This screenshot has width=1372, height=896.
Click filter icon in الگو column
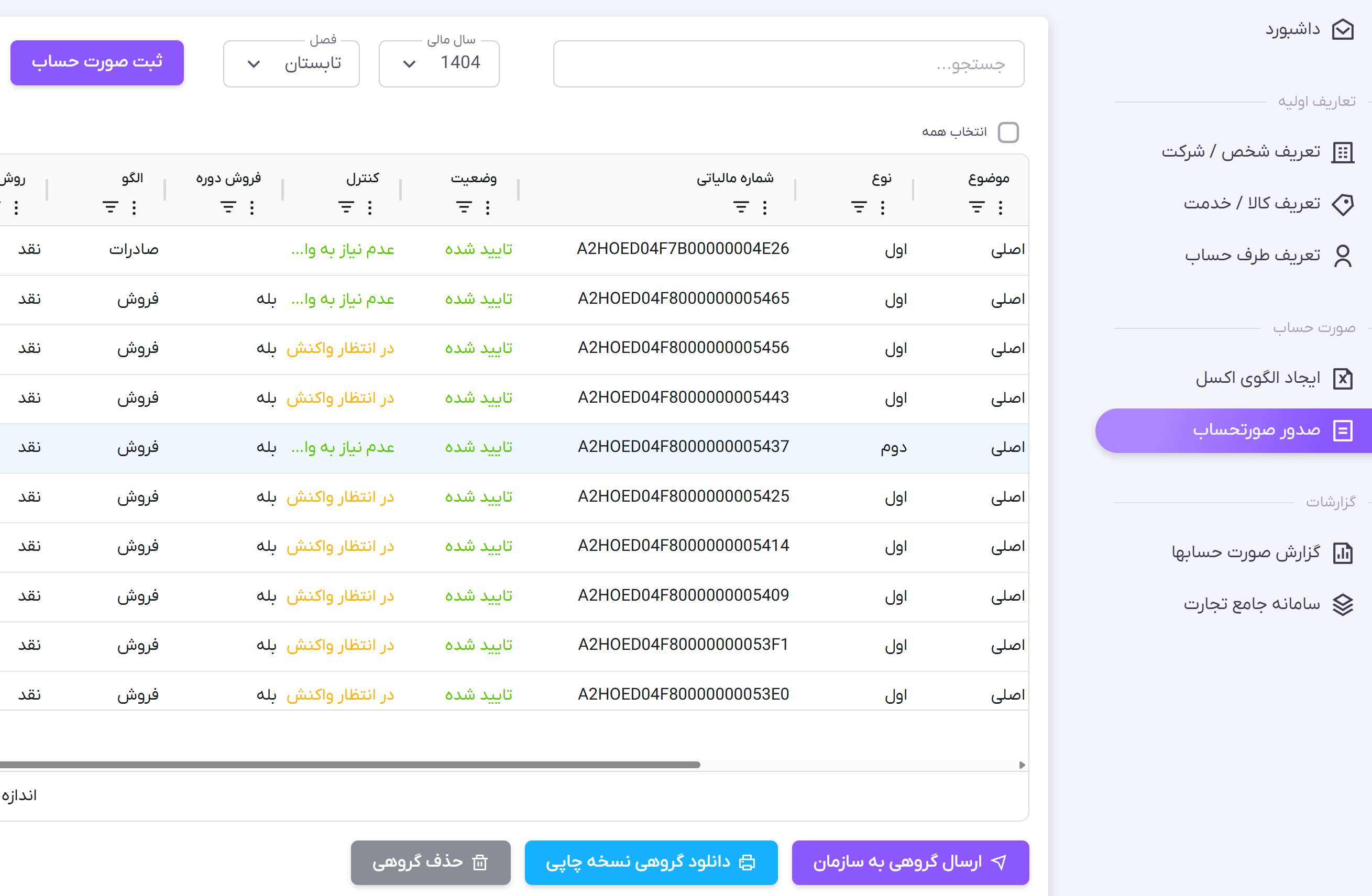click(x=110, y=207)
